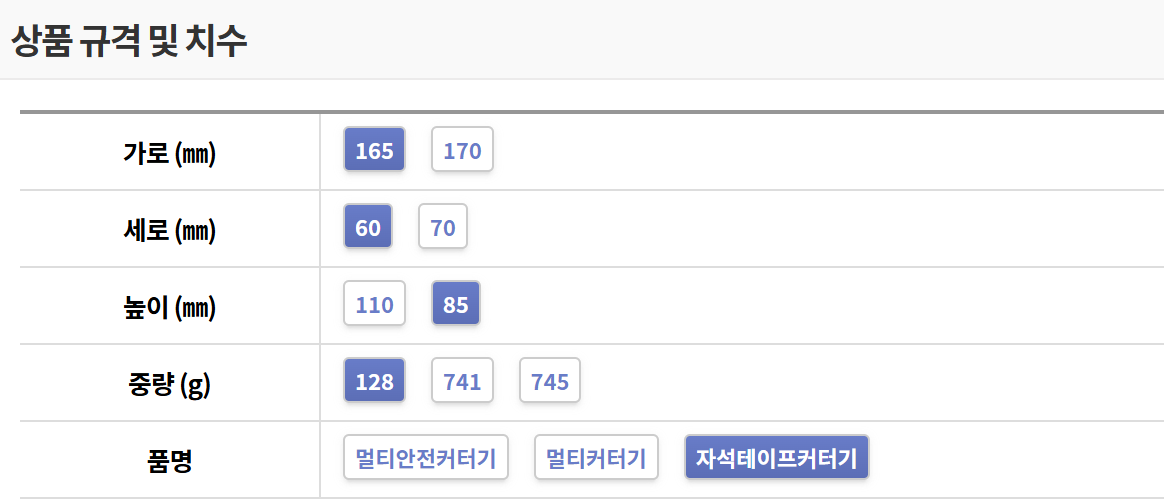Select 85 in the 높이 row
Viewport: 1164px width, 504px height.
tap(455, 305)
